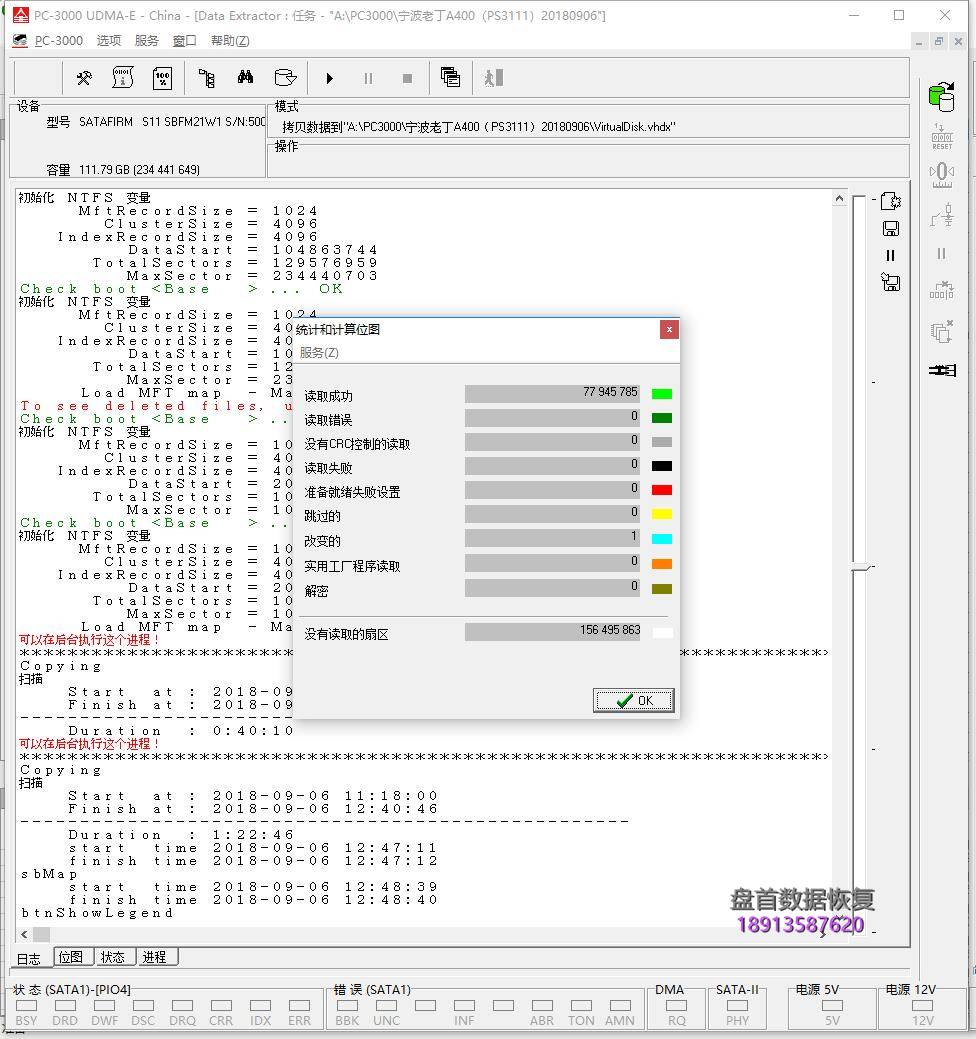Image resolution: width=976 pixels, height=1039 pixels.
Task: Open the tree structure view icon
Action: (207, 78)
